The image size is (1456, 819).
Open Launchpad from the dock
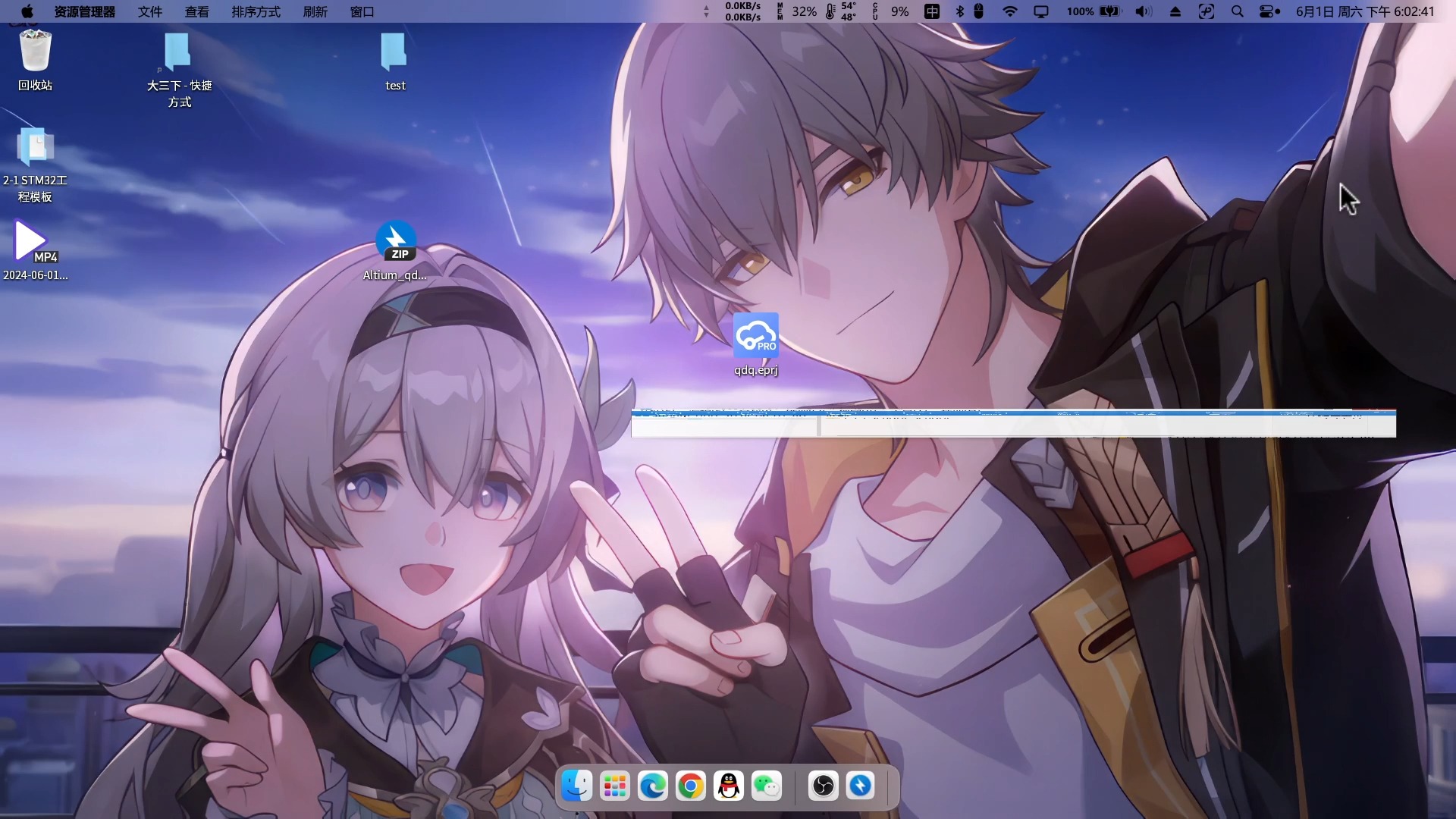(x=614, y=786)
